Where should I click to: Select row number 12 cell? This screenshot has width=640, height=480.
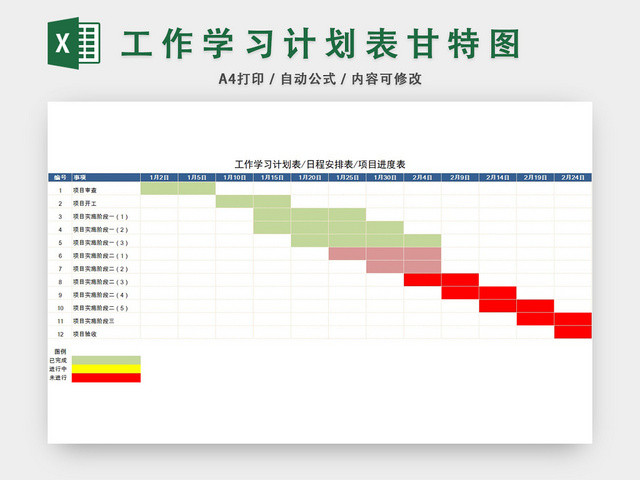[60, 334]
